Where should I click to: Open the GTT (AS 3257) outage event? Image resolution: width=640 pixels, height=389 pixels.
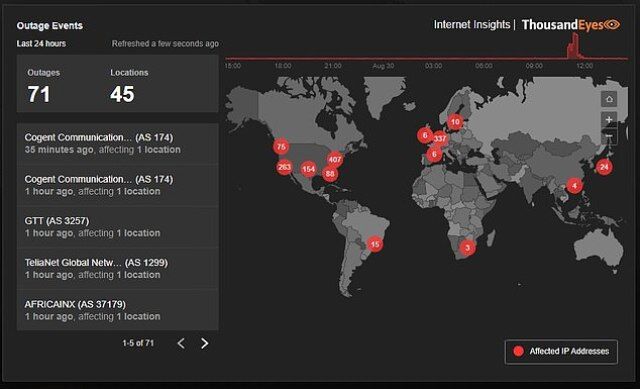[118, 227]
